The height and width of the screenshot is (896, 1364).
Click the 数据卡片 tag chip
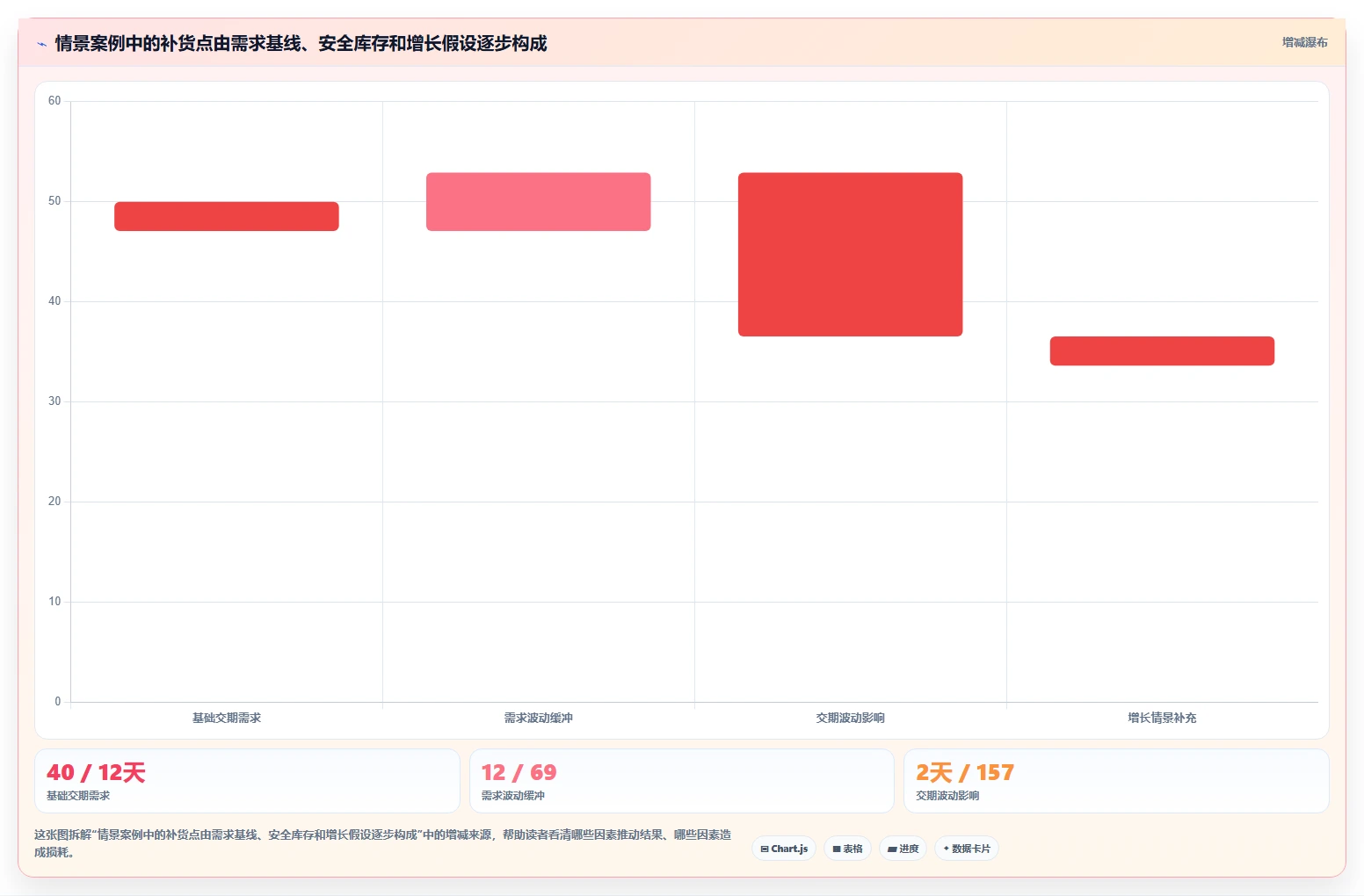click(x=967, y=849)
